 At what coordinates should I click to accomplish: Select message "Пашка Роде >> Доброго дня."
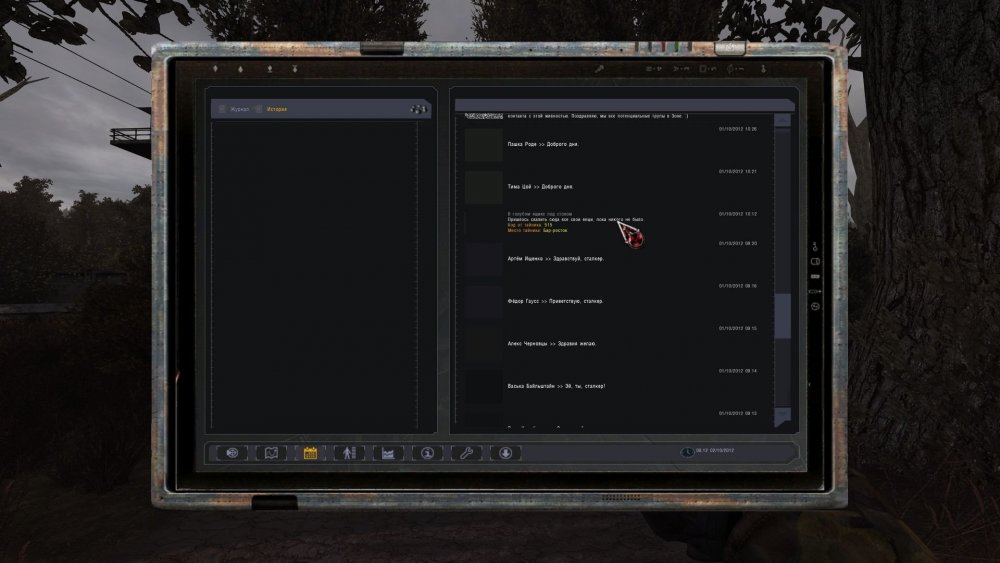(x=543, y=144)
